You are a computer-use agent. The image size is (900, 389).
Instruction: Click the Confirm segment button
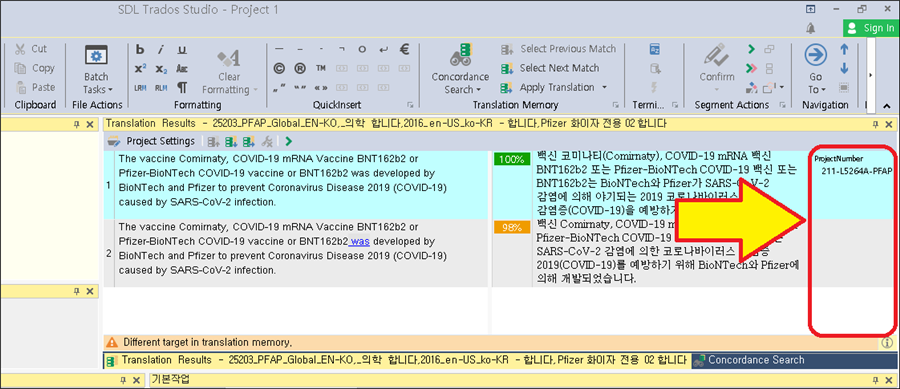coord(716,68)
